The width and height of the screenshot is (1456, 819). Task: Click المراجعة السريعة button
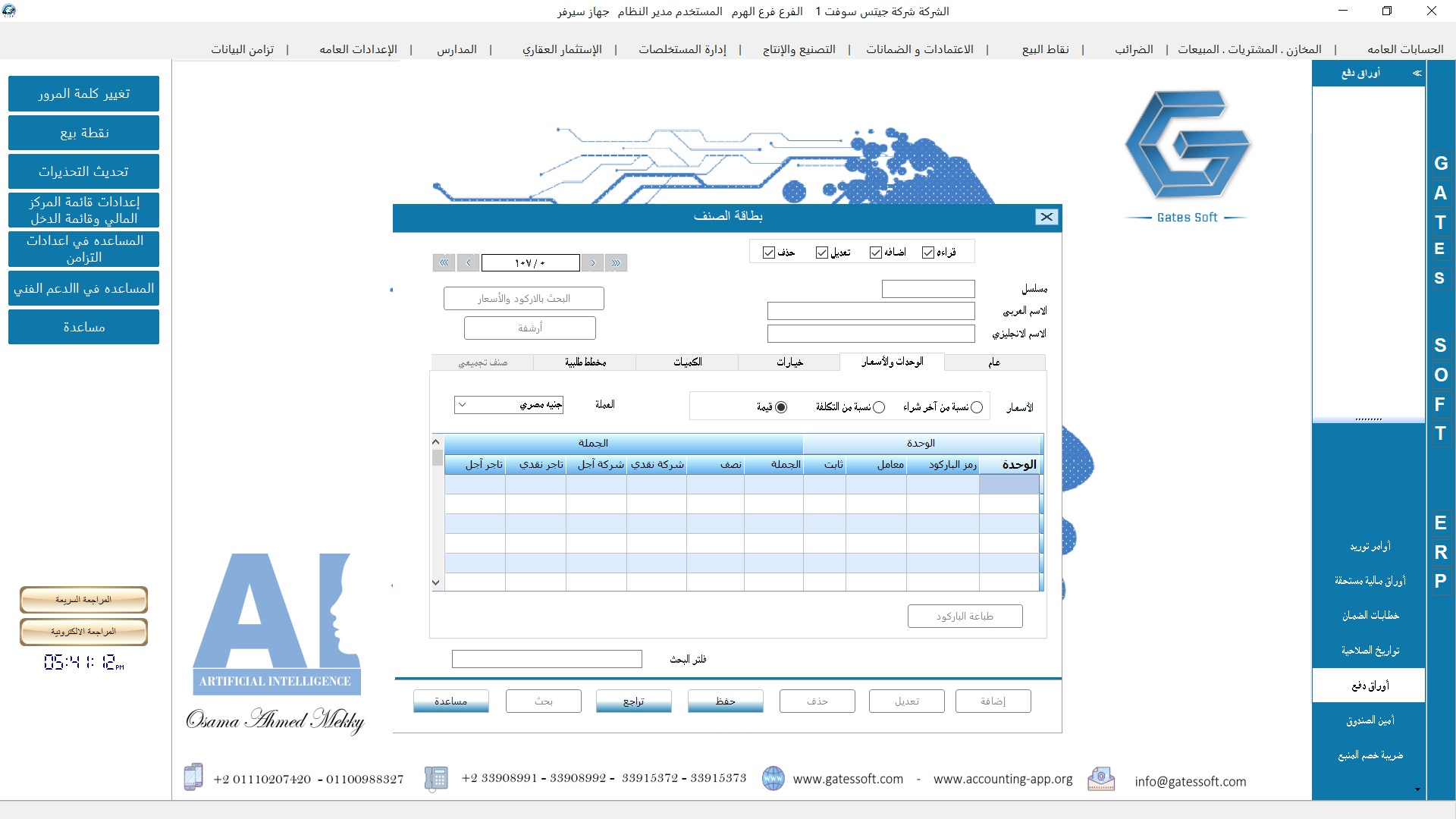(83, 600)
